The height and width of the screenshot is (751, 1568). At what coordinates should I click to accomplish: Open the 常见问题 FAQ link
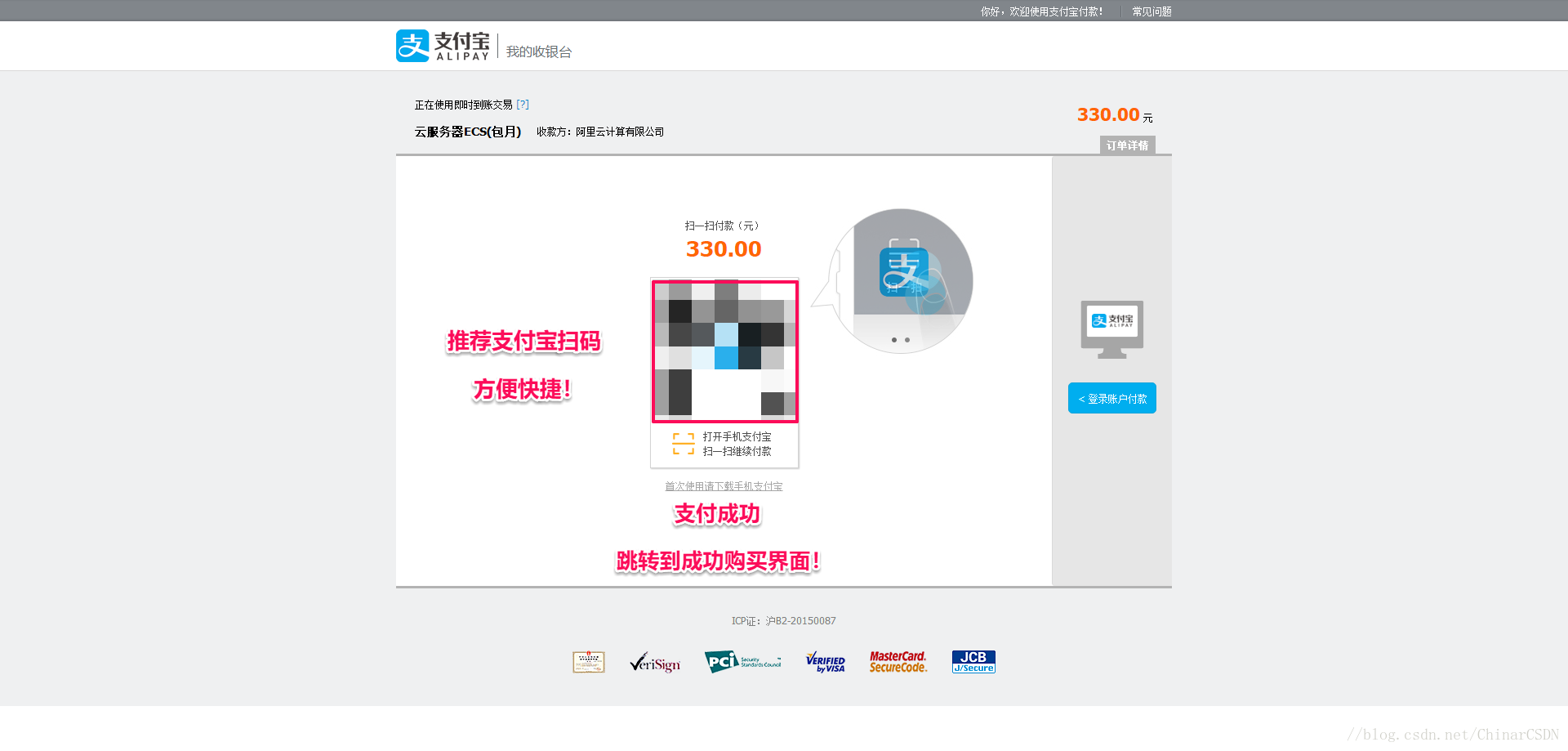[1151, 11]
